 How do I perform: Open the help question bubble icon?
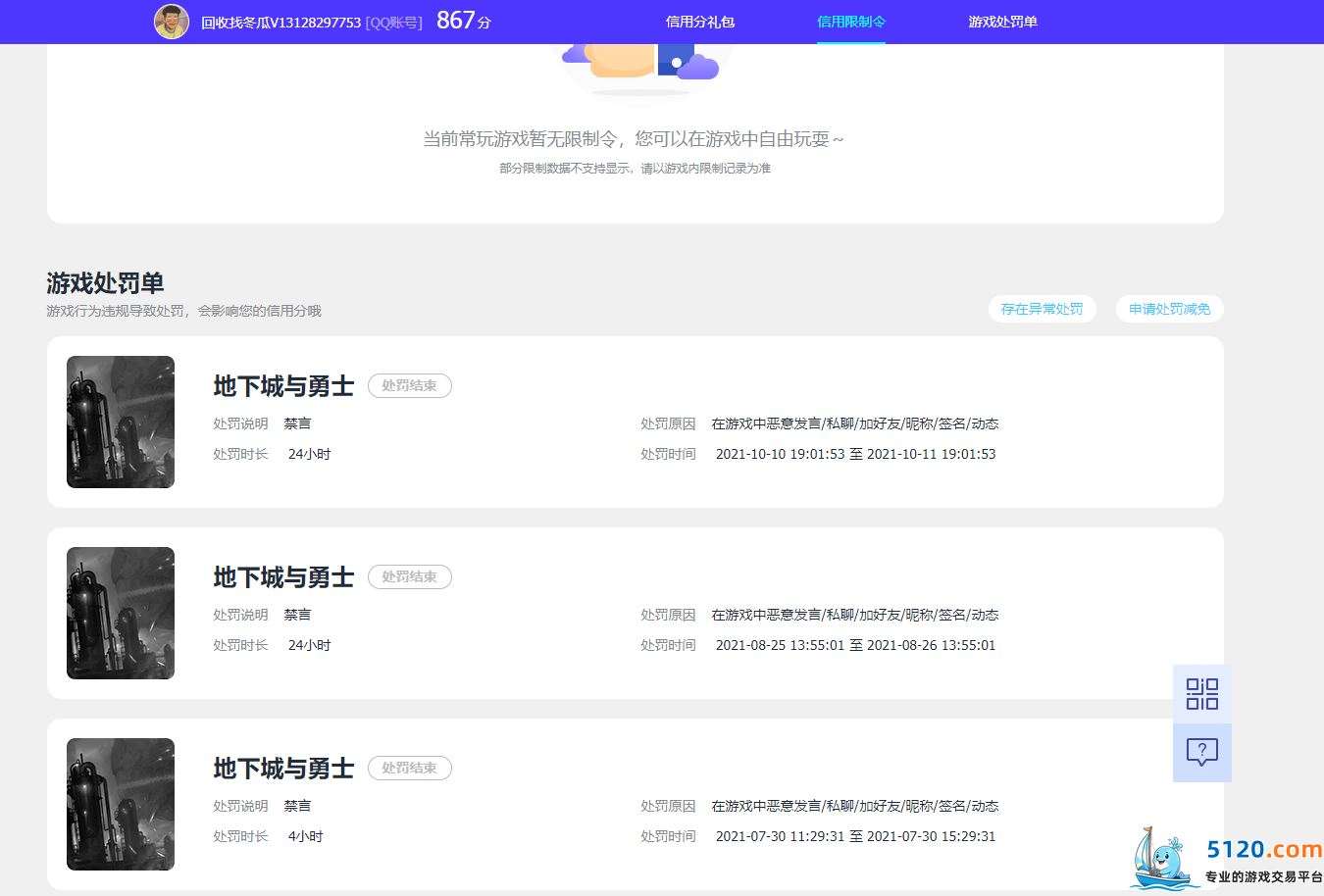[1202, 753]
